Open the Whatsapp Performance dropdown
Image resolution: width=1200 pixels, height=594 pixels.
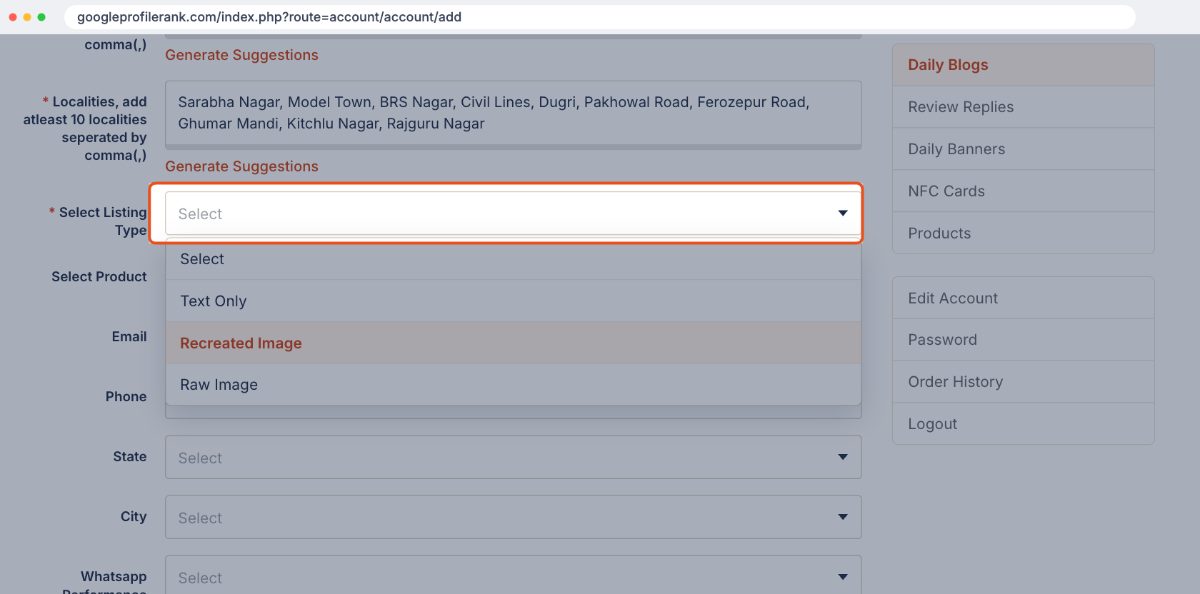tap(513, 577)
